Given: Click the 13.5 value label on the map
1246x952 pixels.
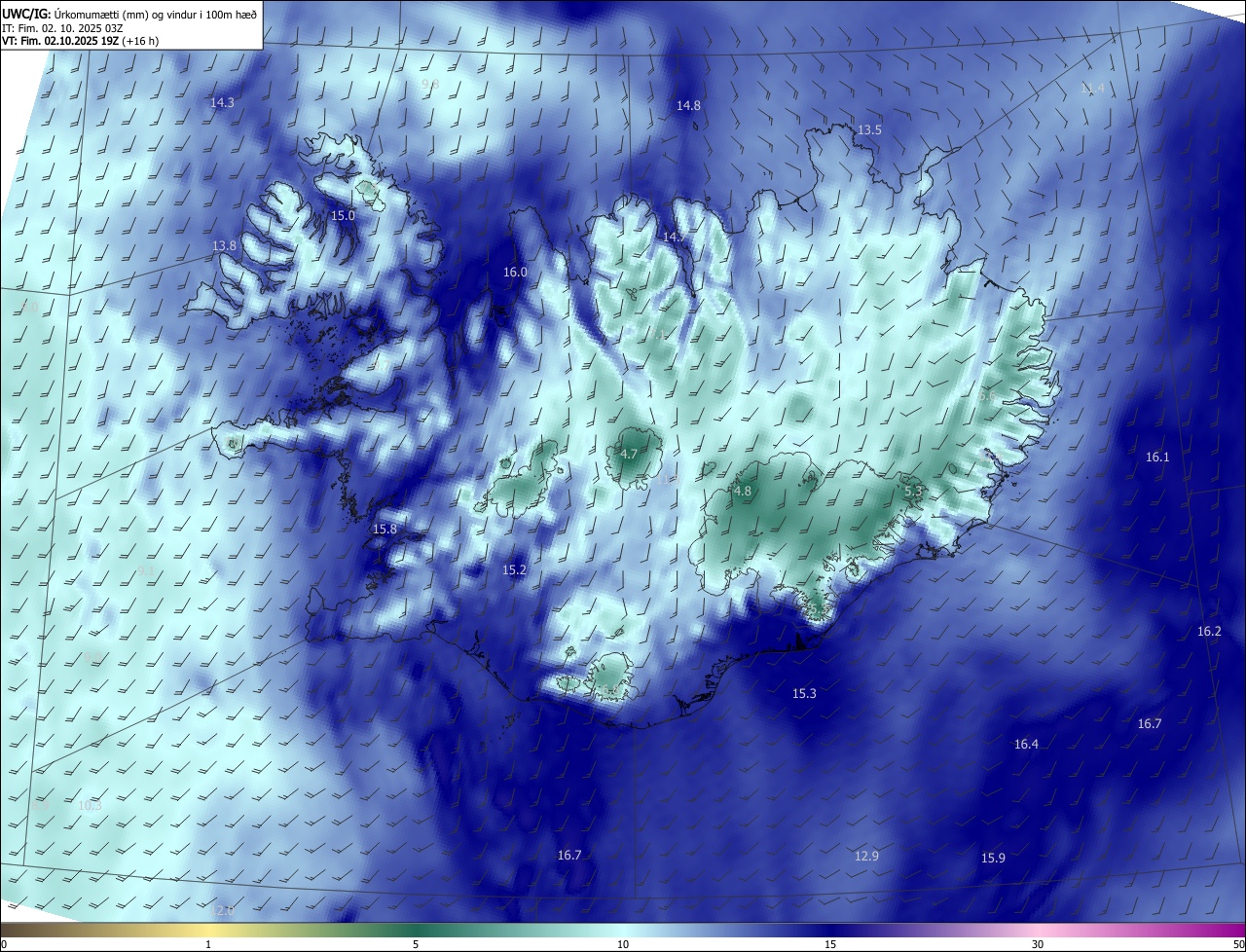Looking at the screenshot, I should pyautogui.click(x=869, y=129).
